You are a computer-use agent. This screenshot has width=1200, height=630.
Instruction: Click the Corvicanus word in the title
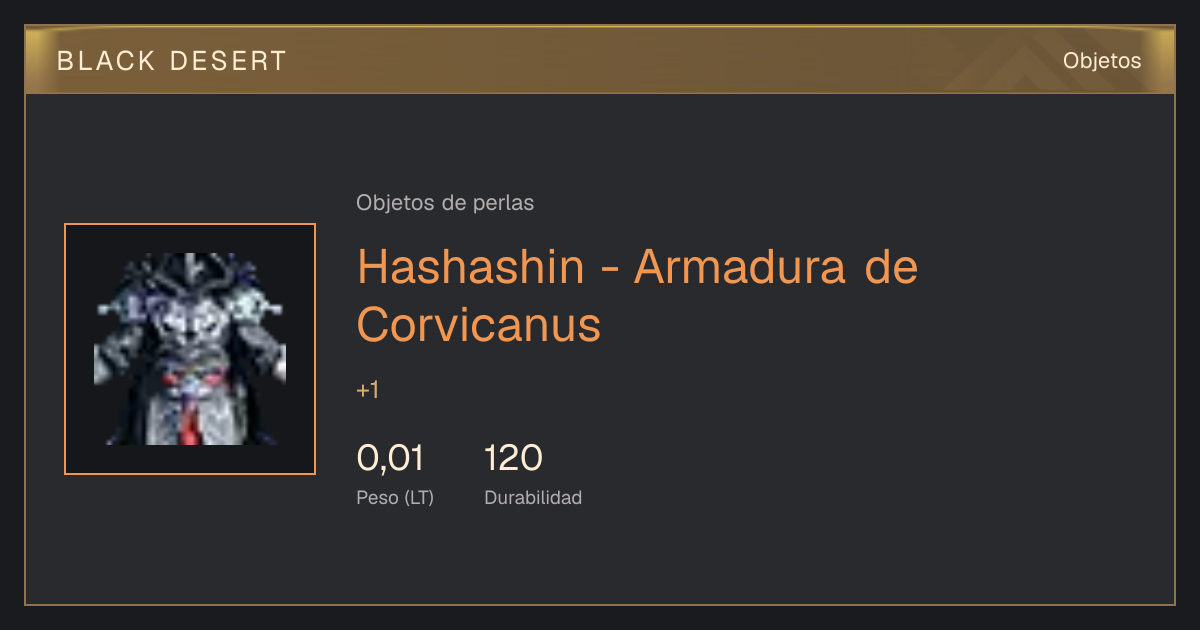[x=479, y=324]
